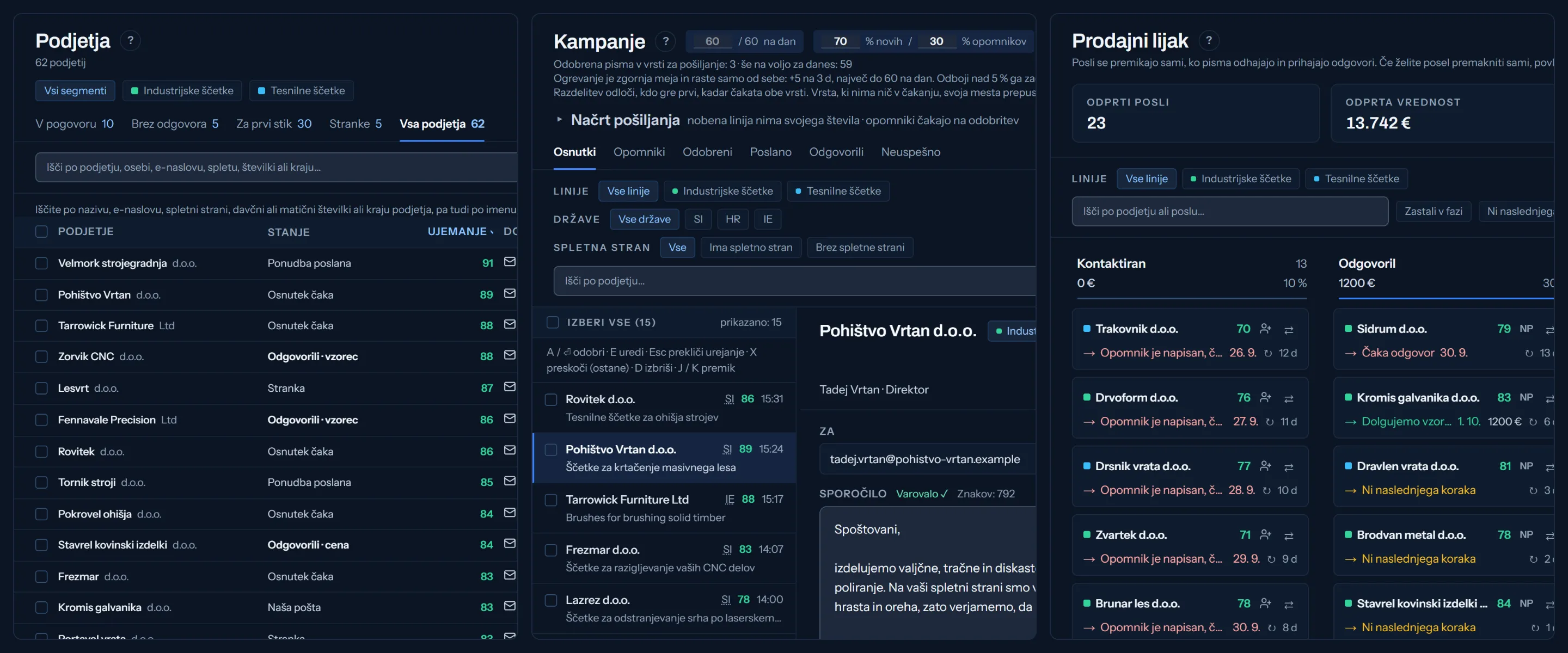Click Išči po podjetju field in Kampanje
This screenshot has height=653, width=1568.
click(x=794, y=281)
